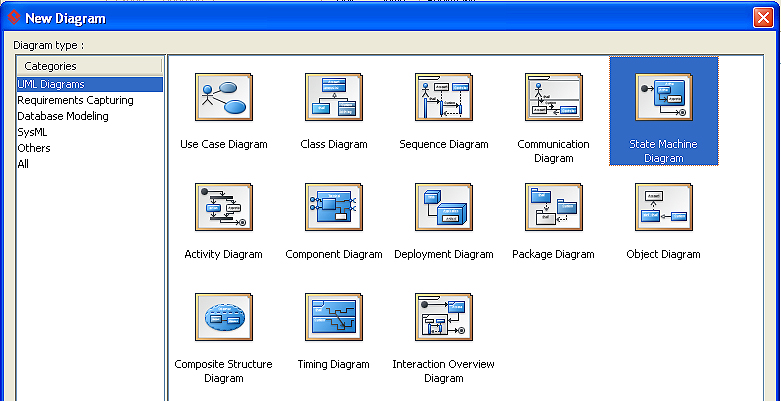Choose the Activity Diagram icon
This screenshot has height=401, width=781.
[224, 207]
